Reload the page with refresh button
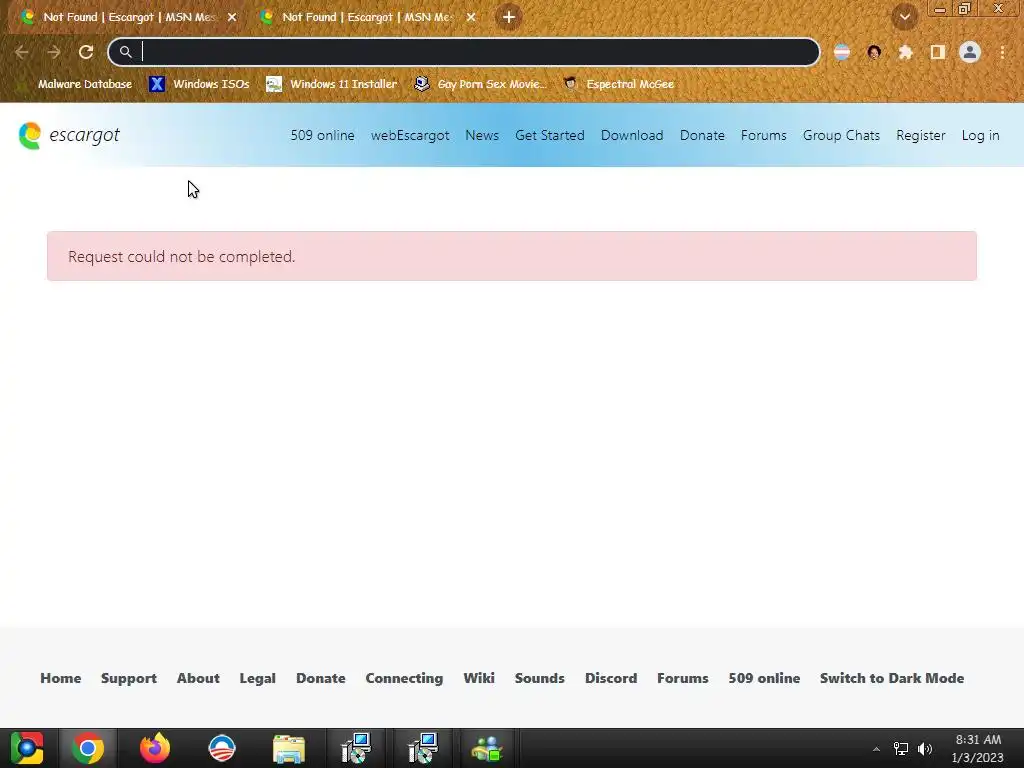 tap(86, 52)
